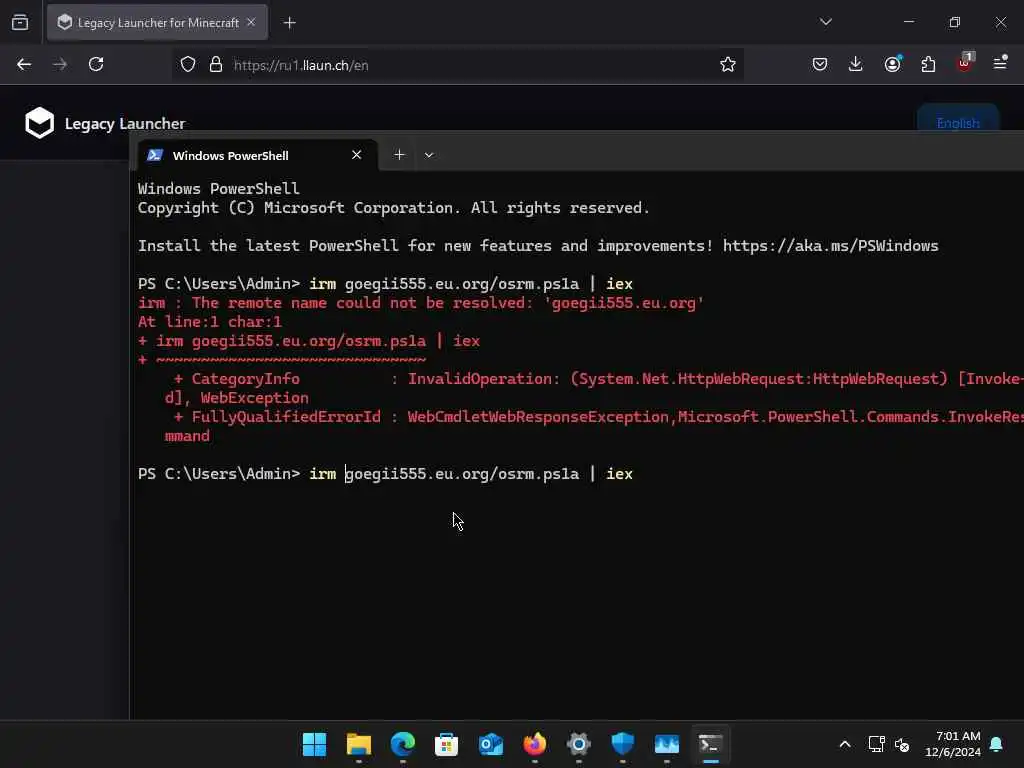Open Microsoft Store from taskbar
The height and width of the screenshot is (768, 1024).
[447, 744]
